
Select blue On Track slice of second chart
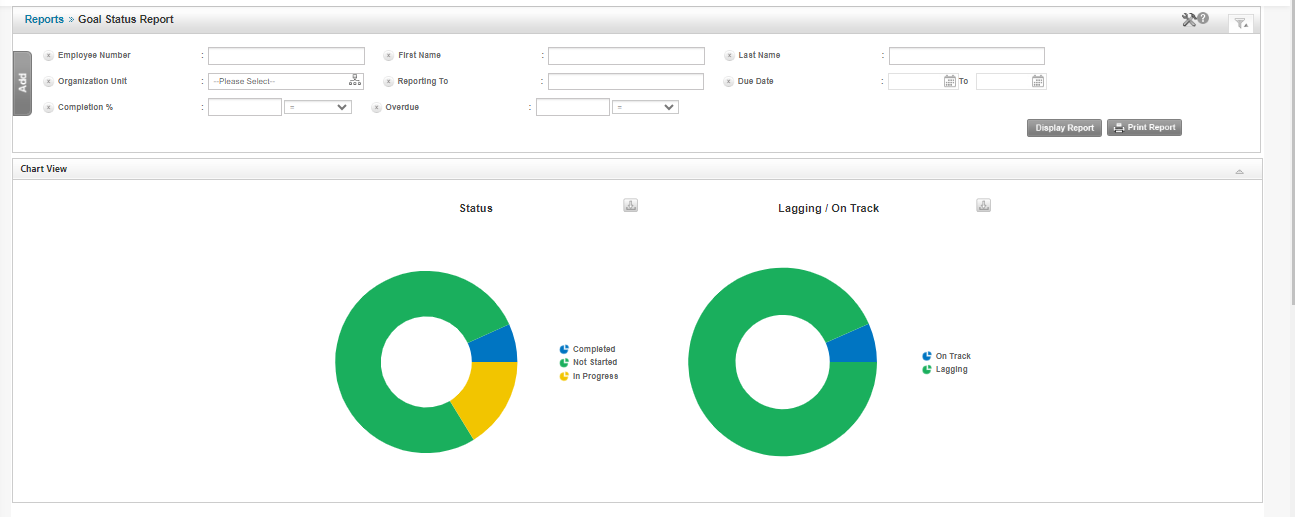[853, 345]
